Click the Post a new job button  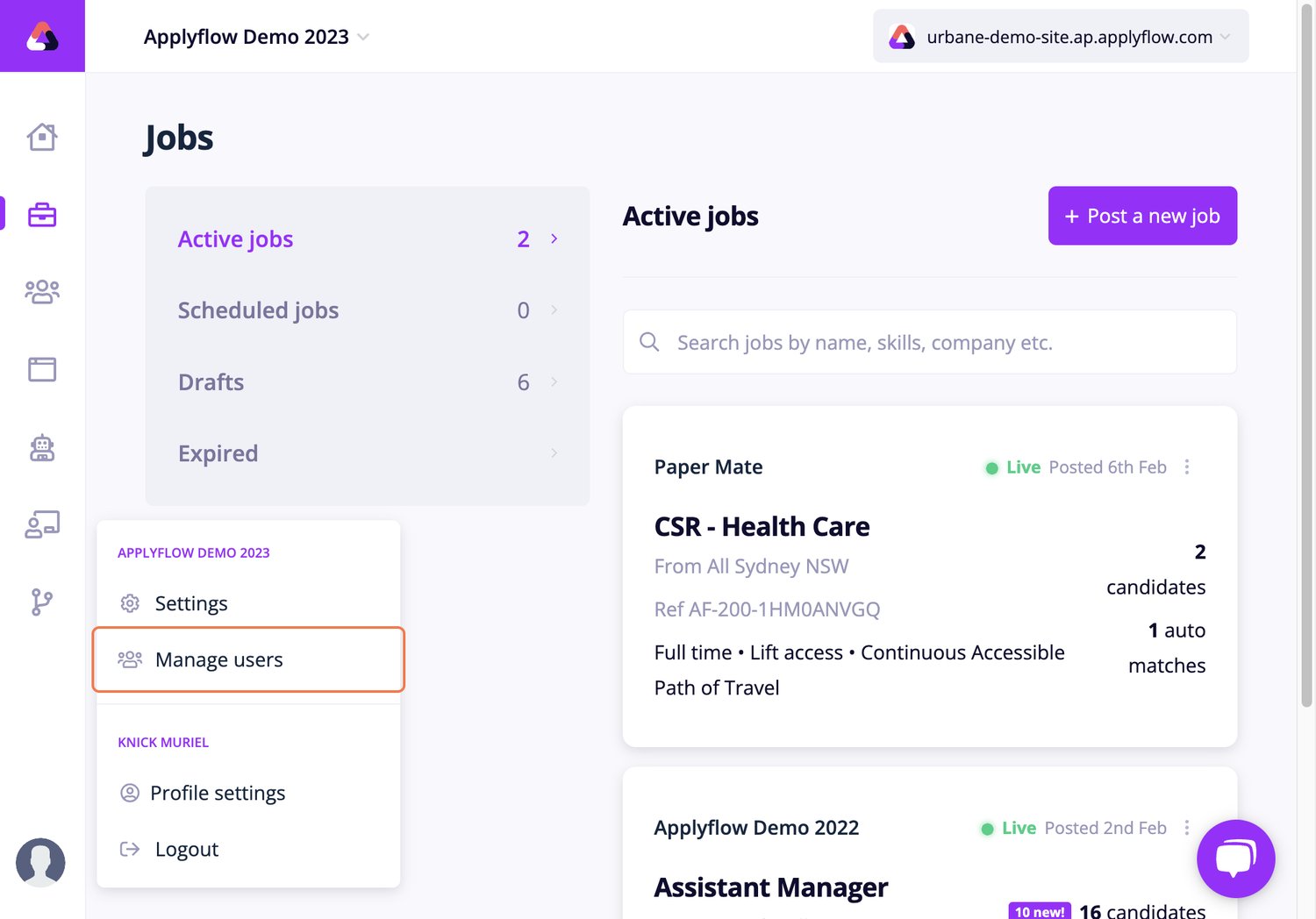coord(1142,216)
